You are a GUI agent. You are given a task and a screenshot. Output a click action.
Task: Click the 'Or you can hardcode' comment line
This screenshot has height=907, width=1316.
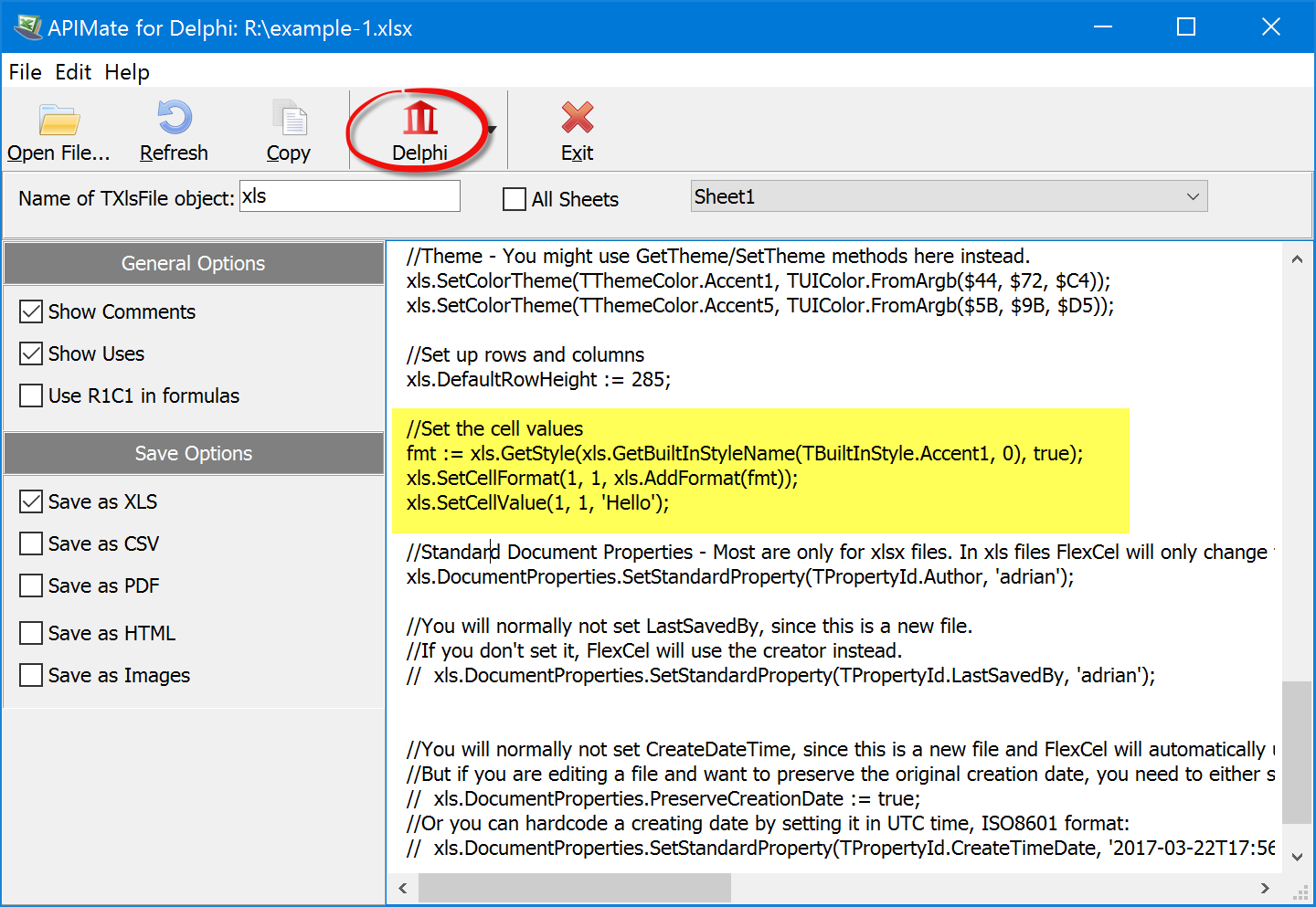point(768,823)
